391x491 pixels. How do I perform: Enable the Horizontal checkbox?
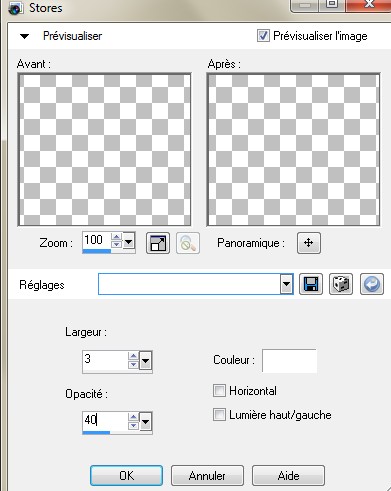click(219, 391)
